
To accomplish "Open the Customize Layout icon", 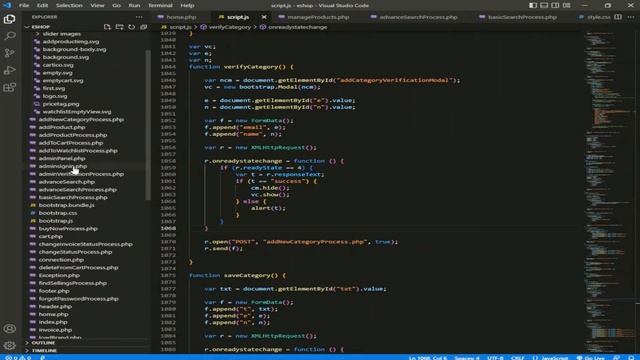I will [x=567, y=5].
